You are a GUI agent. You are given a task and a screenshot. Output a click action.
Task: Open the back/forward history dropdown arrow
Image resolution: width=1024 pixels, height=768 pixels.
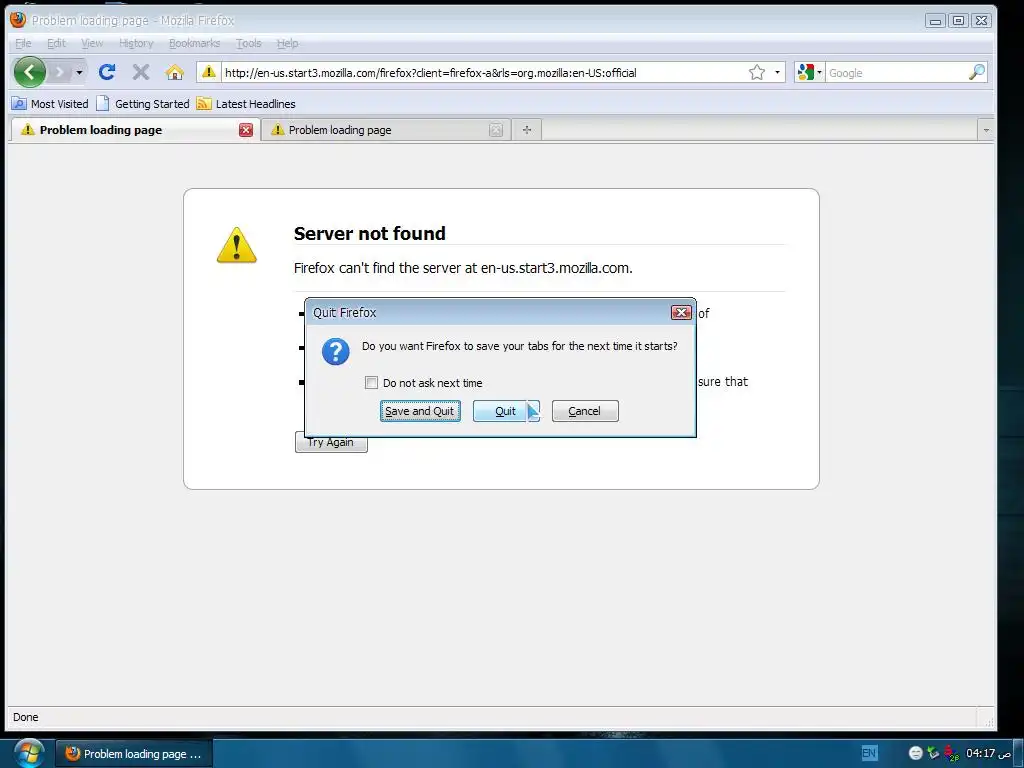[79, 72]
